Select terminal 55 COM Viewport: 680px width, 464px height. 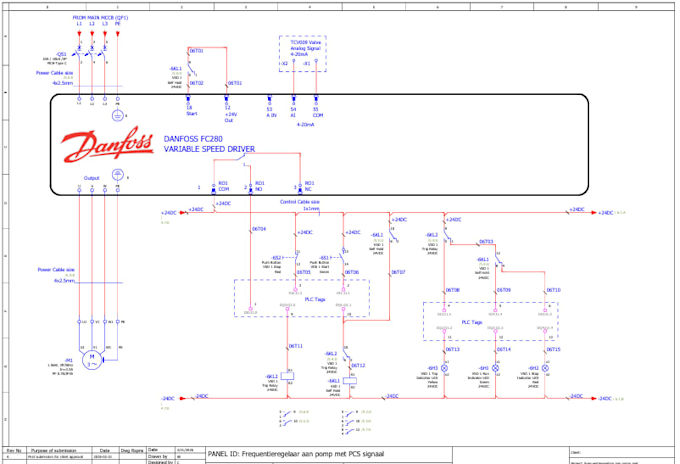pyautogui.click(x=316, y=99)
